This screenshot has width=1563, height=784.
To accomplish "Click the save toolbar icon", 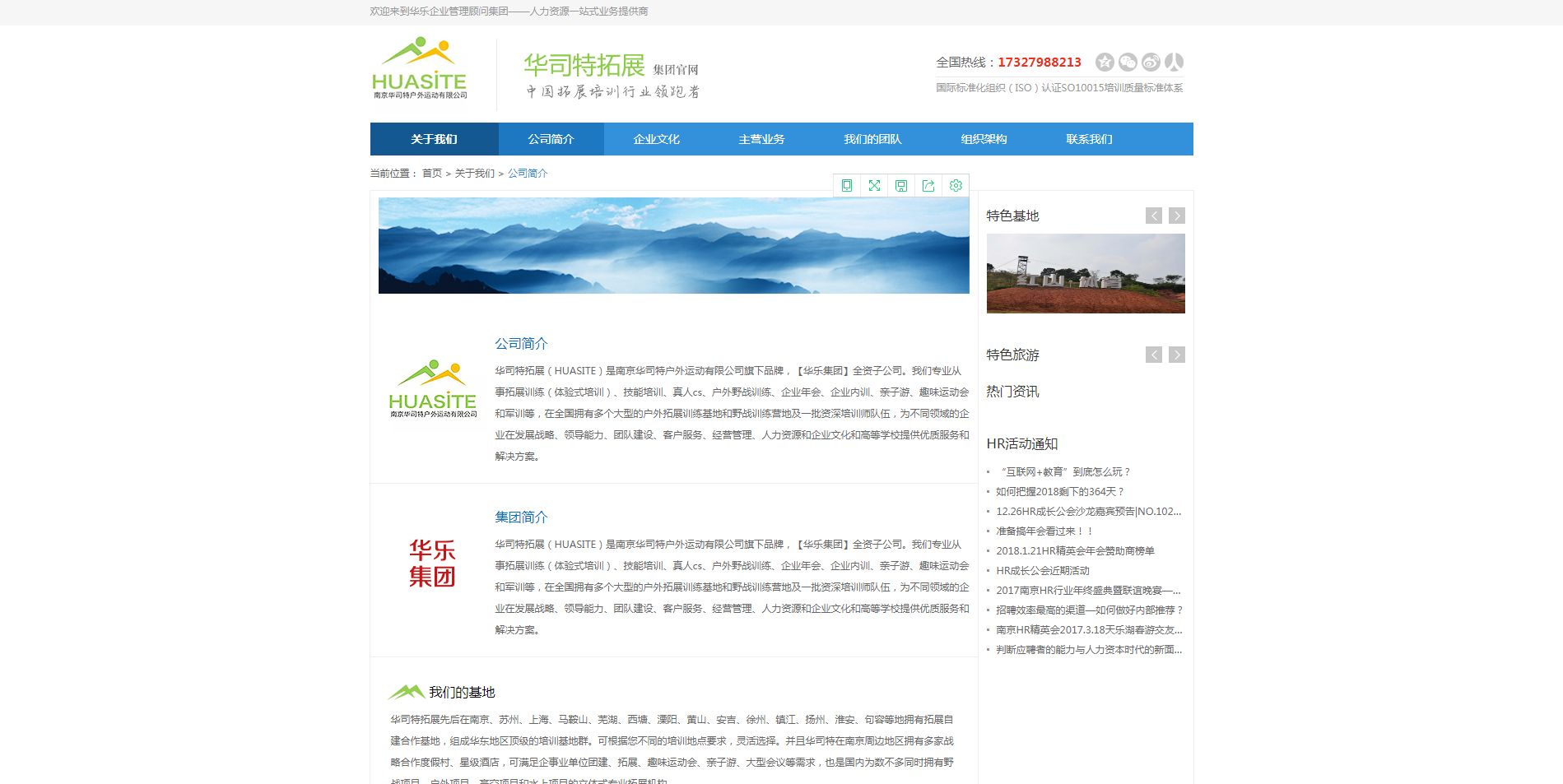I will [x=901, y=186].
